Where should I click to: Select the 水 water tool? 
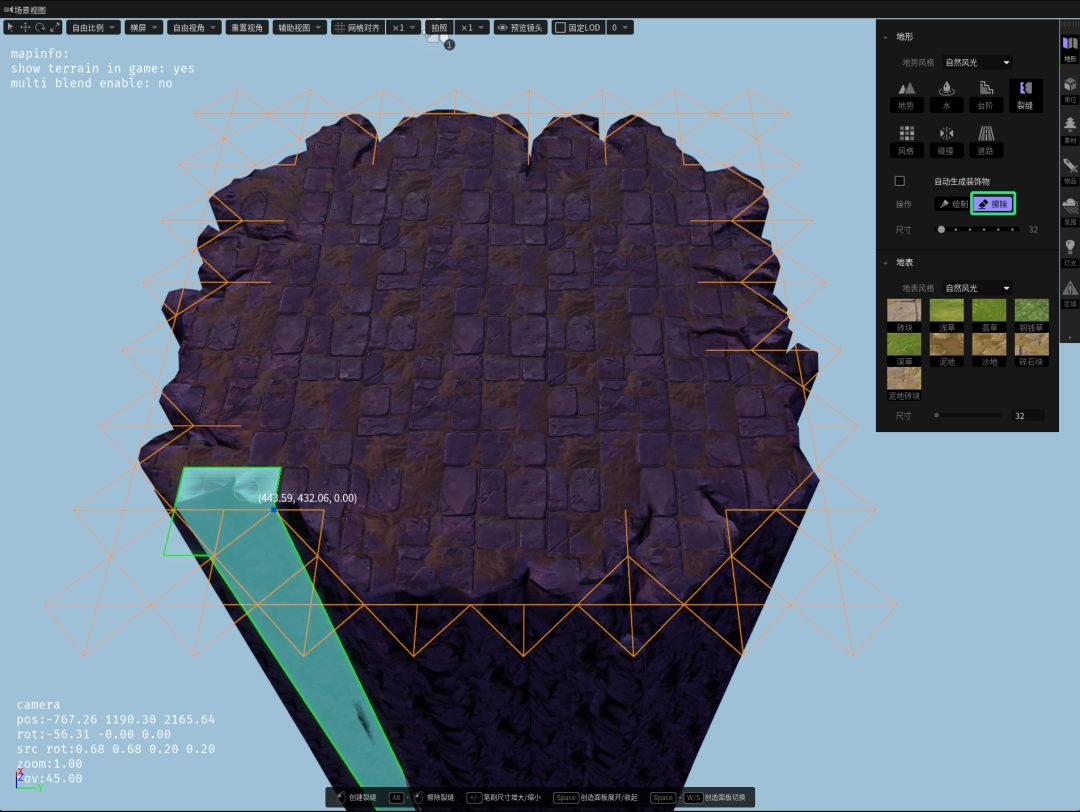(x=946, y=94)
